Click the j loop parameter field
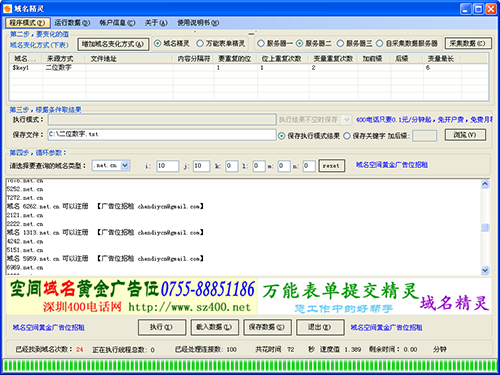This screenshot has height=375, width=500. click(x=201, y=166)
